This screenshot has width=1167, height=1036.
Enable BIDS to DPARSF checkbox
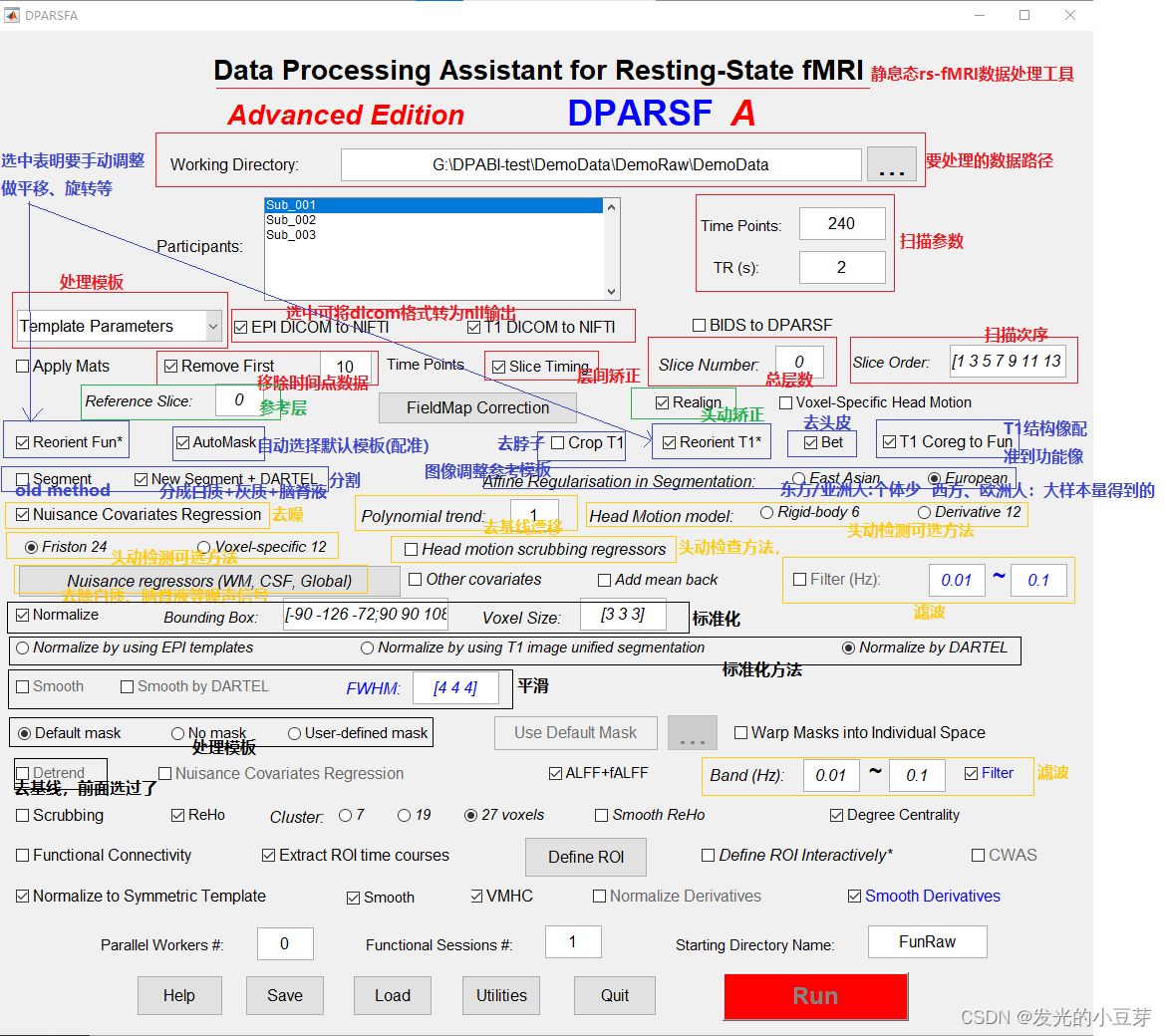[x=699, y=325]
